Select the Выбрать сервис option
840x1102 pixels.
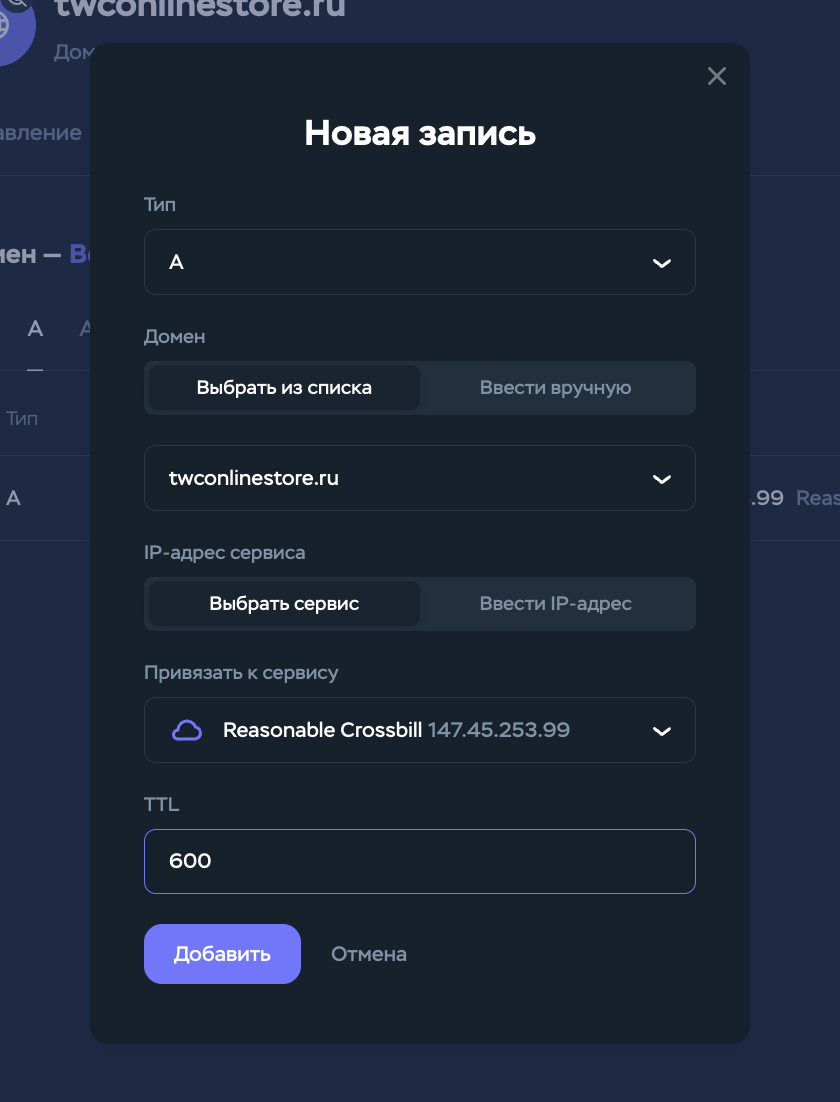click(x=284, y=604)
